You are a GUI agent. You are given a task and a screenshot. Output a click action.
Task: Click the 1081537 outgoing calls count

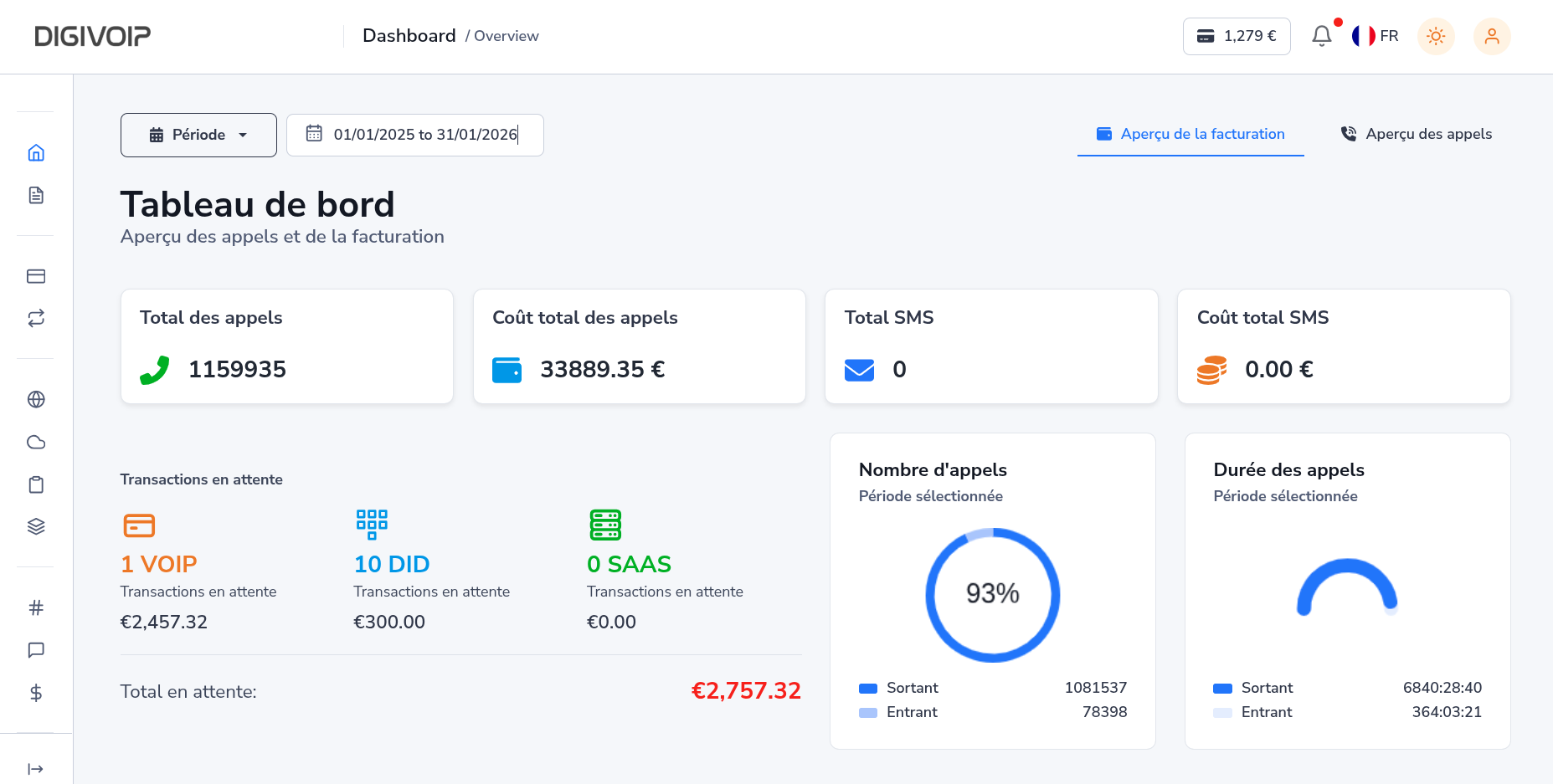[x=1096, y=688]
